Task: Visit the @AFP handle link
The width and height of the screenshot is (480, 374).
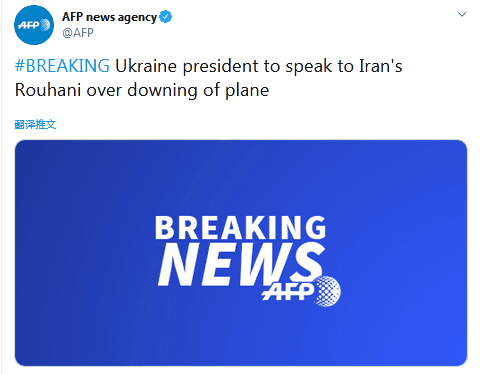Action: coord(78,33)
